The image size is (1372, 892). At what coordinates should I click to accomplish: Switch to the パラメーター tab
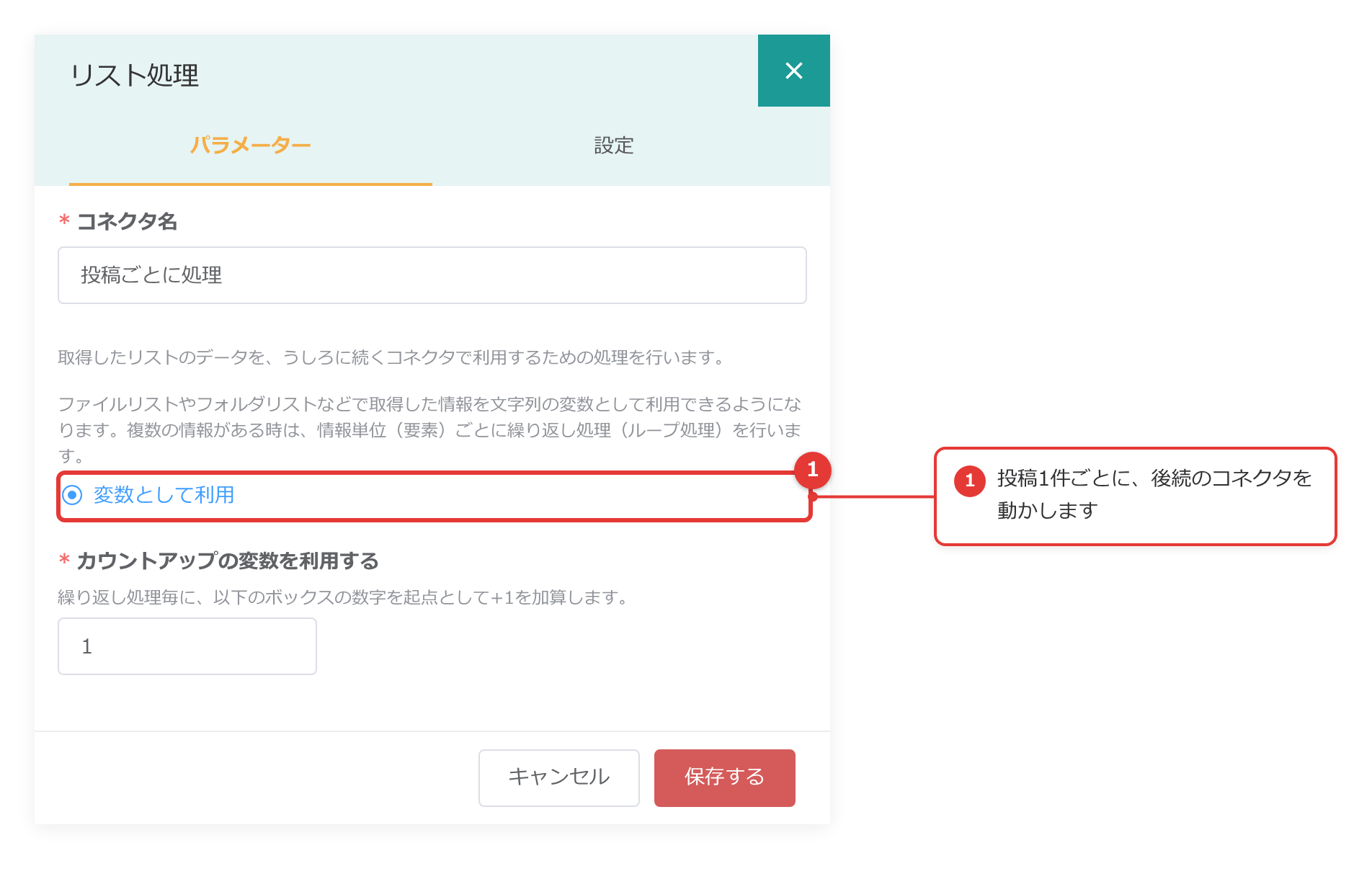(250, 146)
